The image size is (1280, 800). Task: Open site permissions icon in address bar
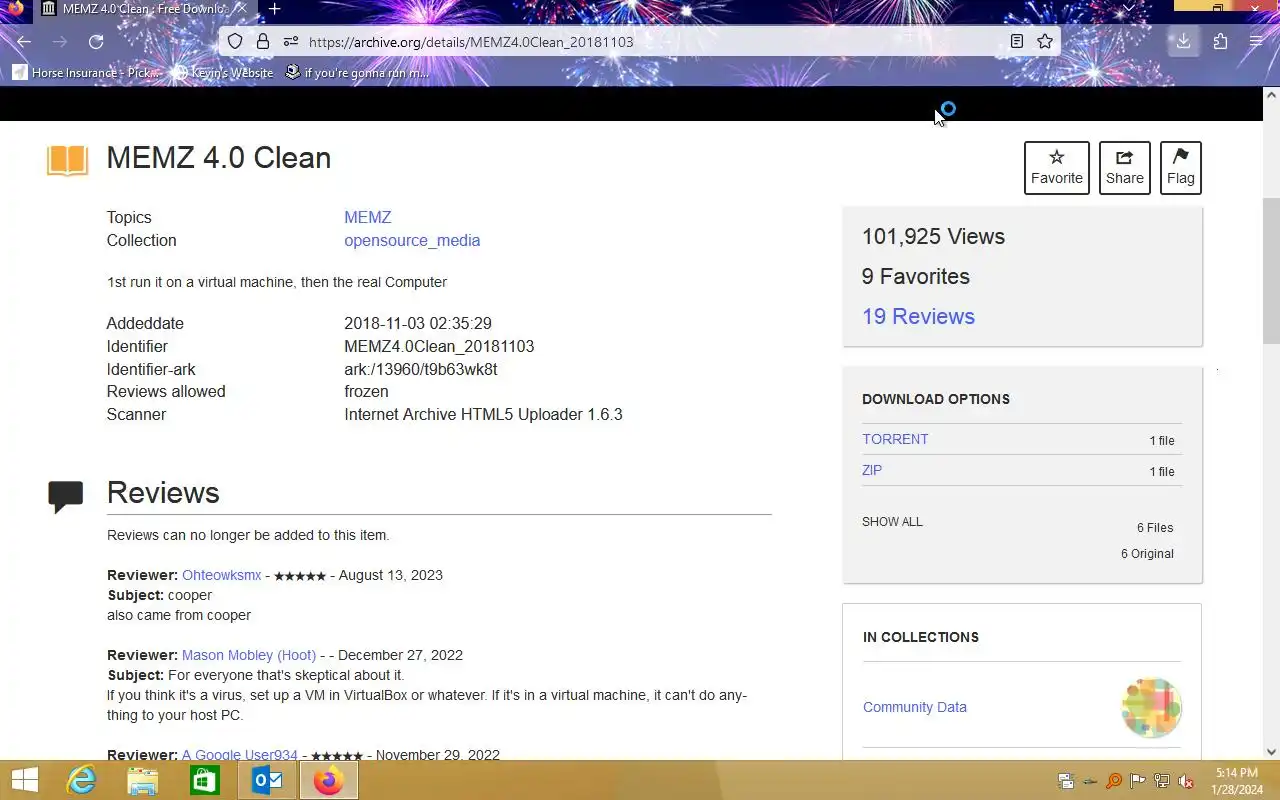[x=291, y=42]
